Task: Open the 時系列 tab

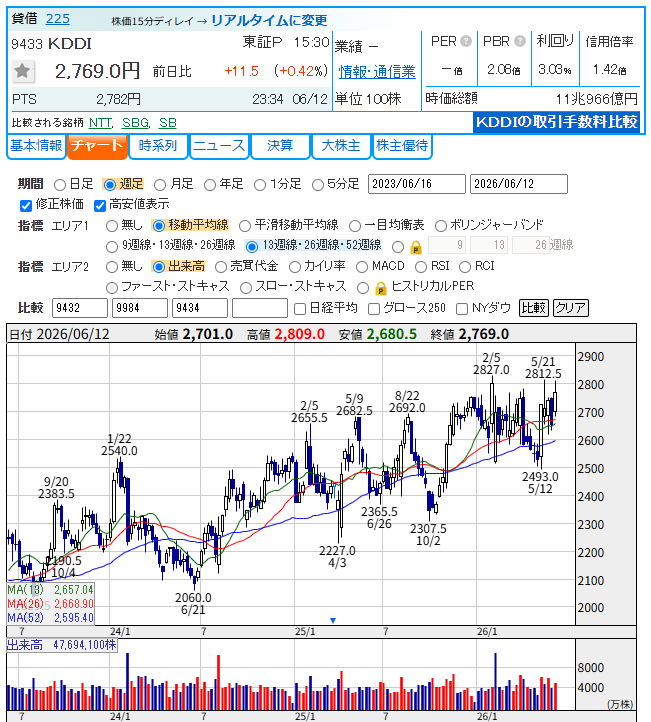Action: click(x=158, y=146)
